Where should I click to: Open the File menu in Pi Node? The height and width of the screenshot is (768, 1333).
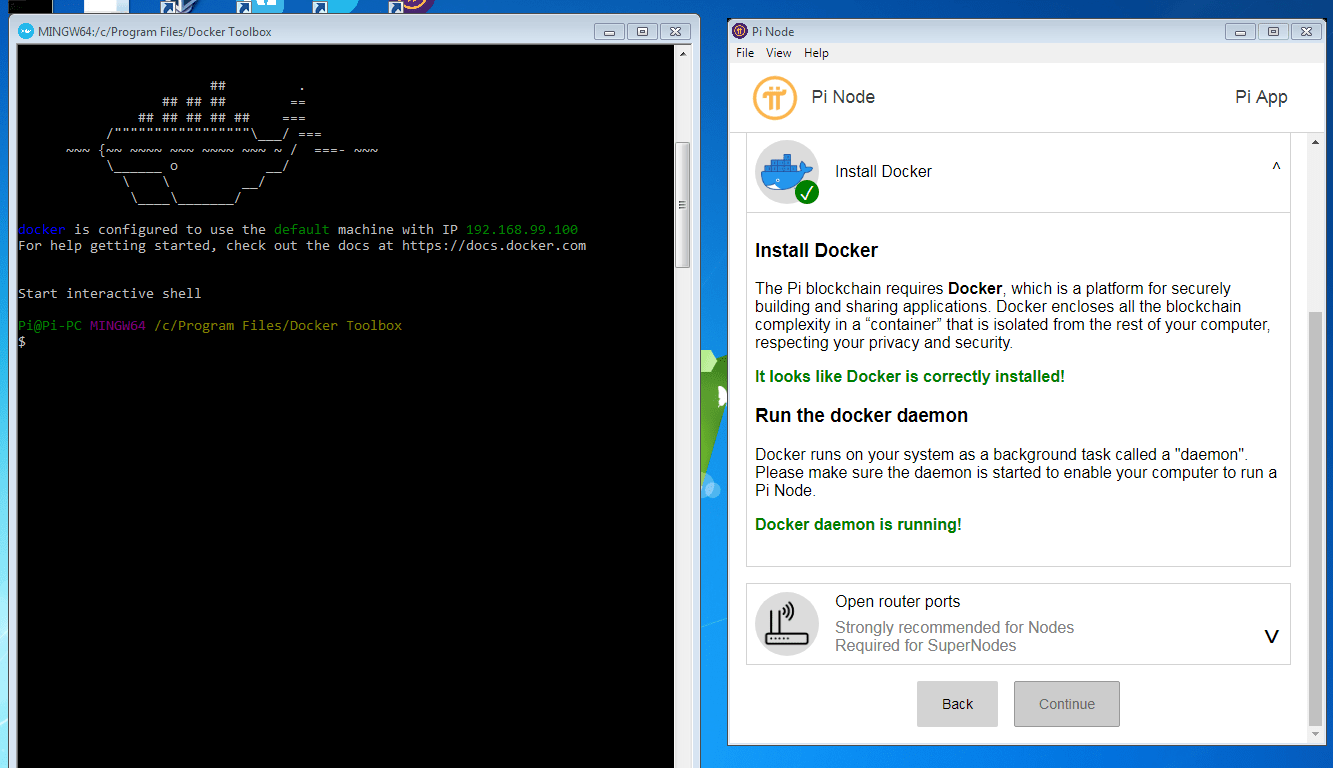[745, 53]
